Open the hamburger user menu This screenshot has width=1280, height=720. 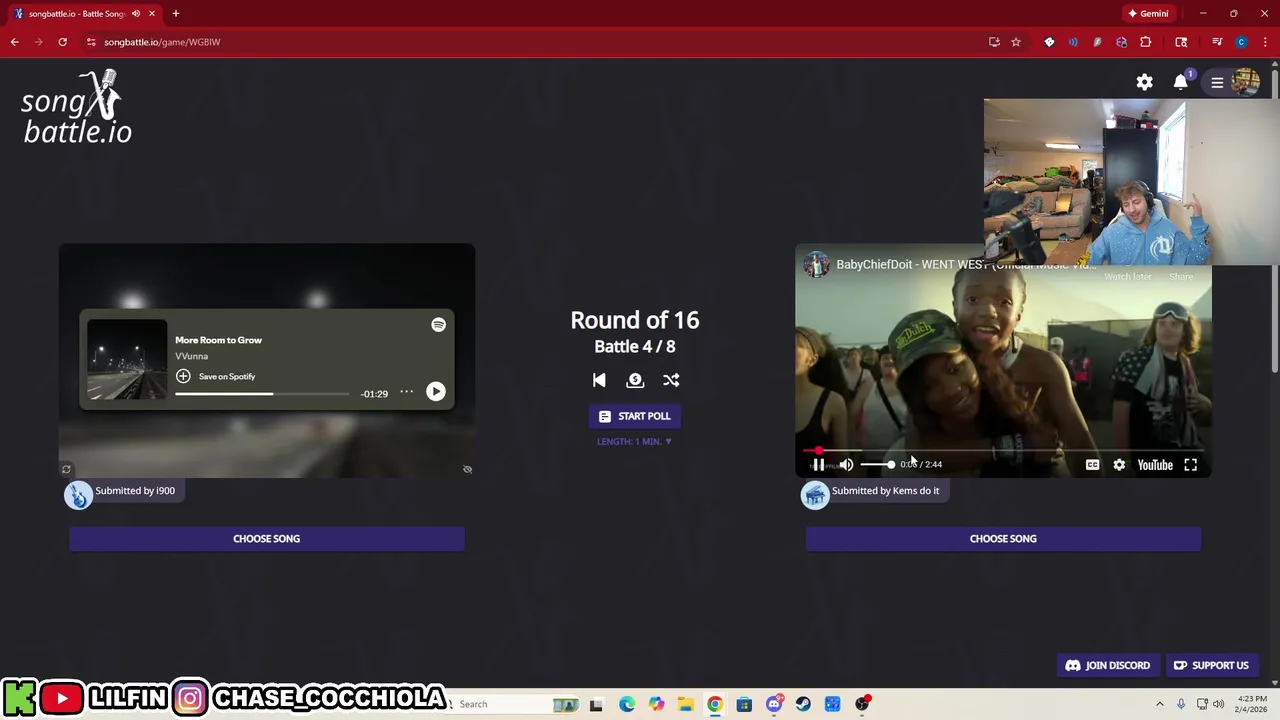click(x=1217, y=83)
